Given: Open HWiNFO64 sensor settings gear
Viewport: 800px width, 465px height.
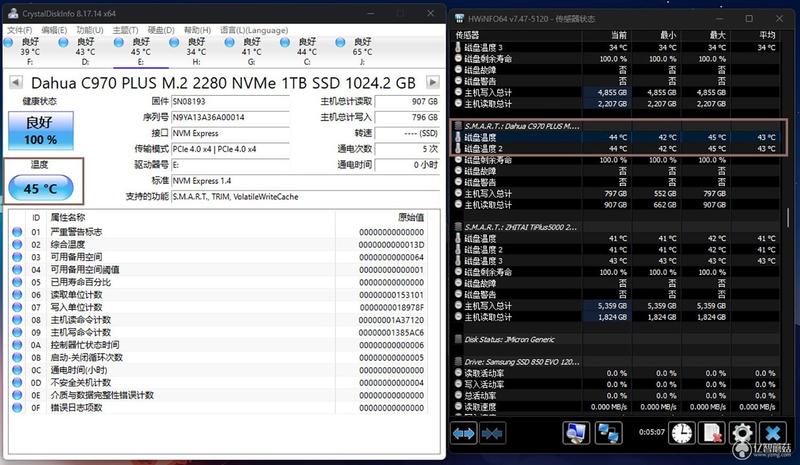Looking at the screenshot, I should (741, 433).
